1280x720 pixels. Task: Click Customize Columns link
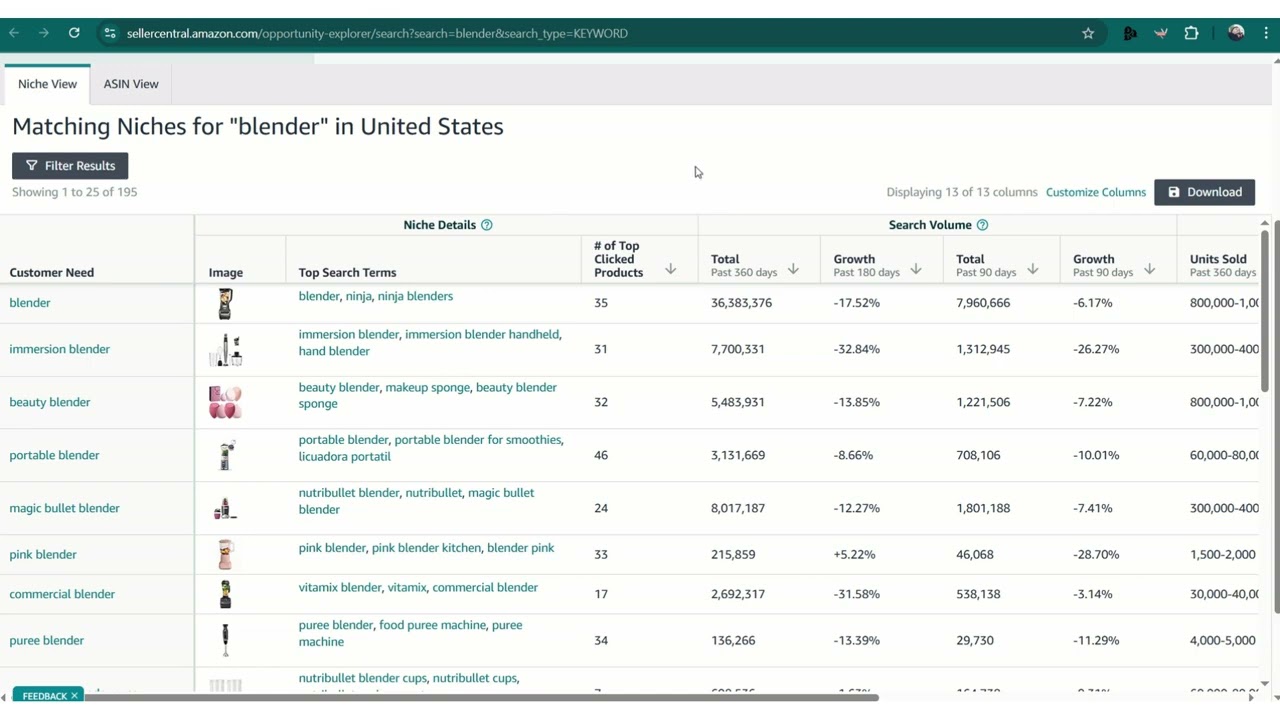(1096, 192)
